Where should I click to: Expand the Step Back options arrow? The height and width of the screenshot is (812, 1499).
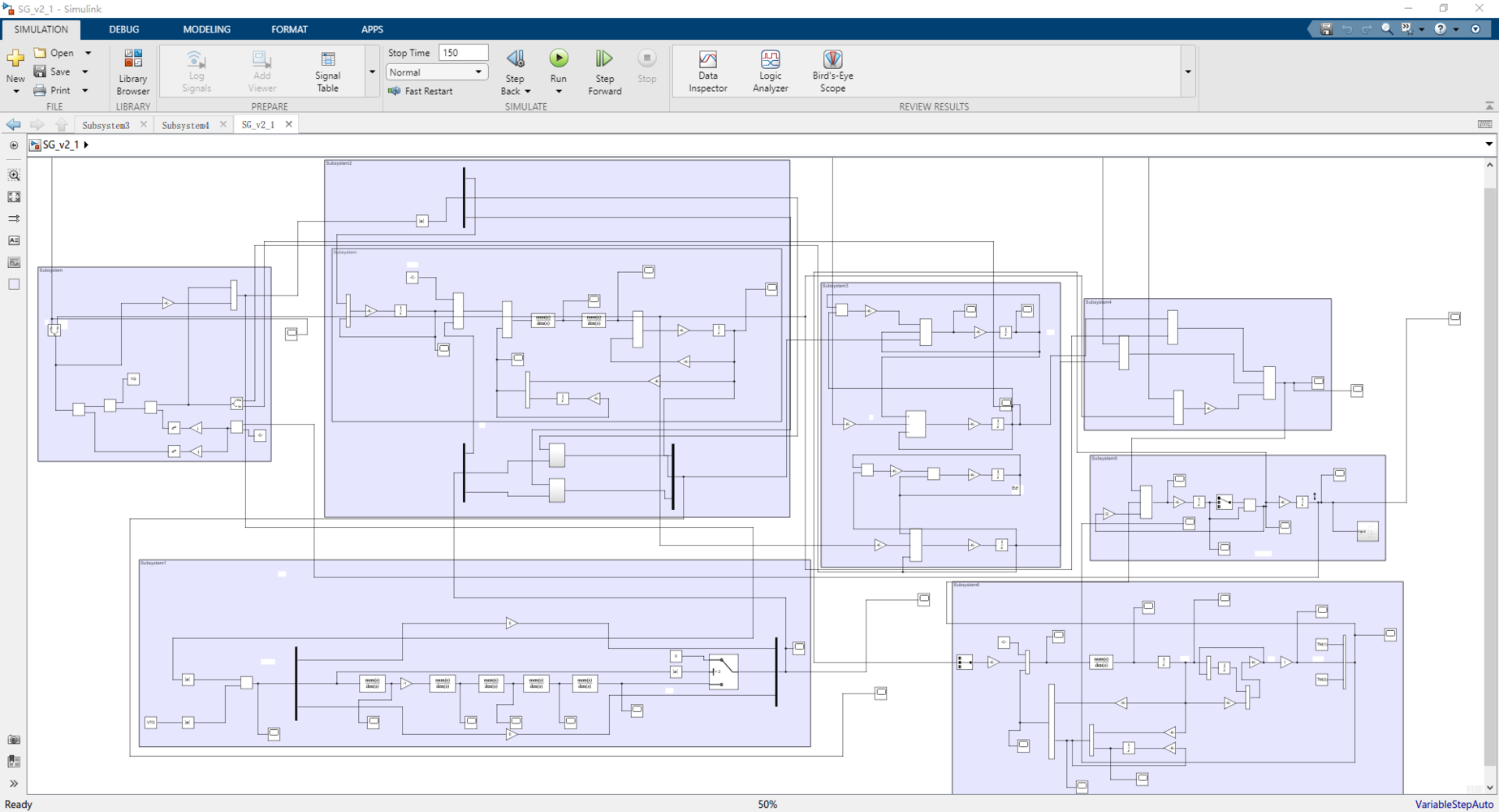tap(528, 91)
